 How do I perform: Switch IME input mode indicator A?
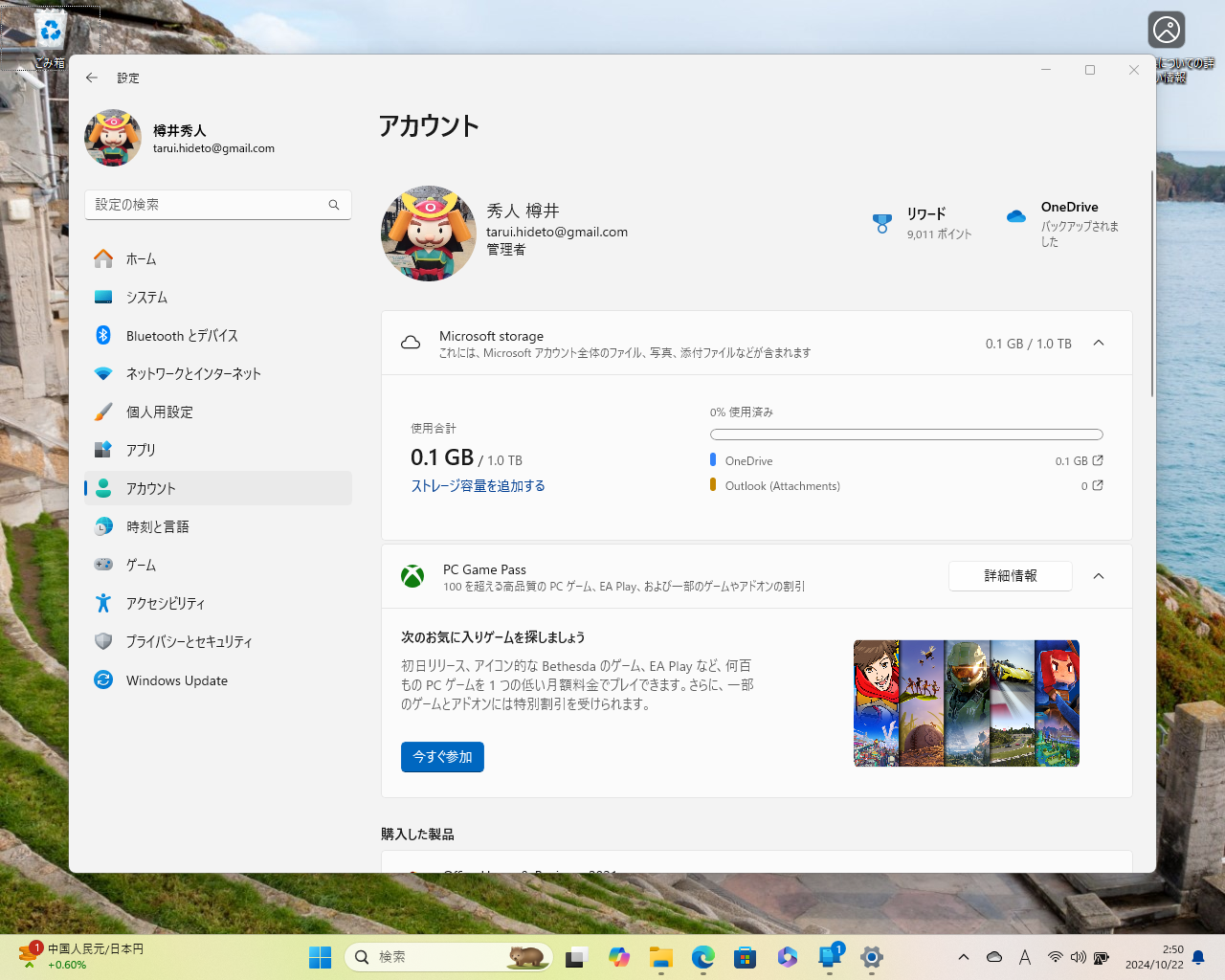tap(1025, 957)
